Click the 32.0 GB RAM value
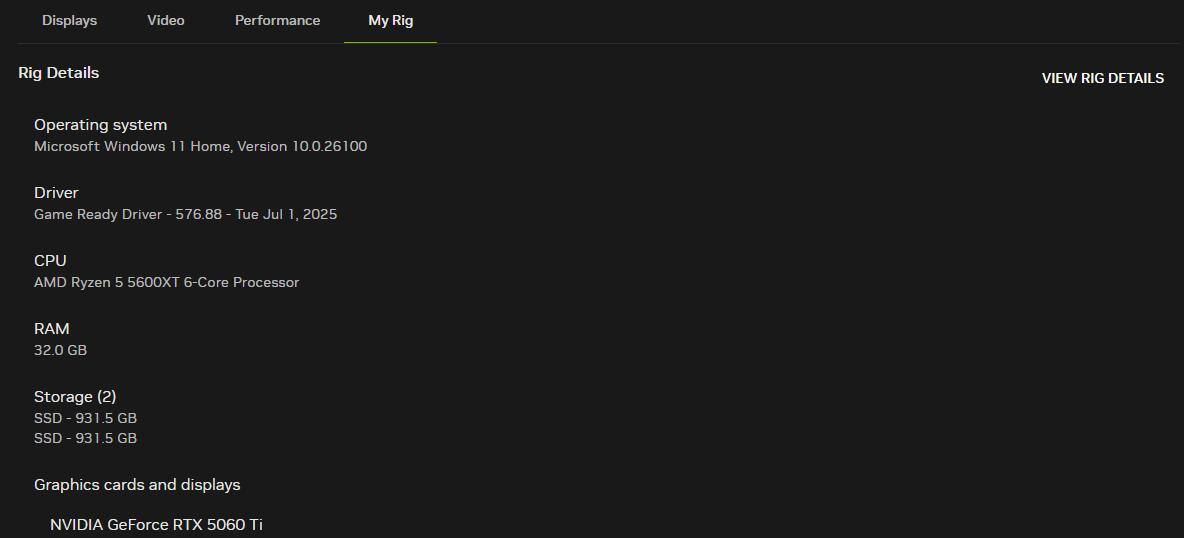The height and width of the screenshot is (538, 1184). [x=60, y=350]
